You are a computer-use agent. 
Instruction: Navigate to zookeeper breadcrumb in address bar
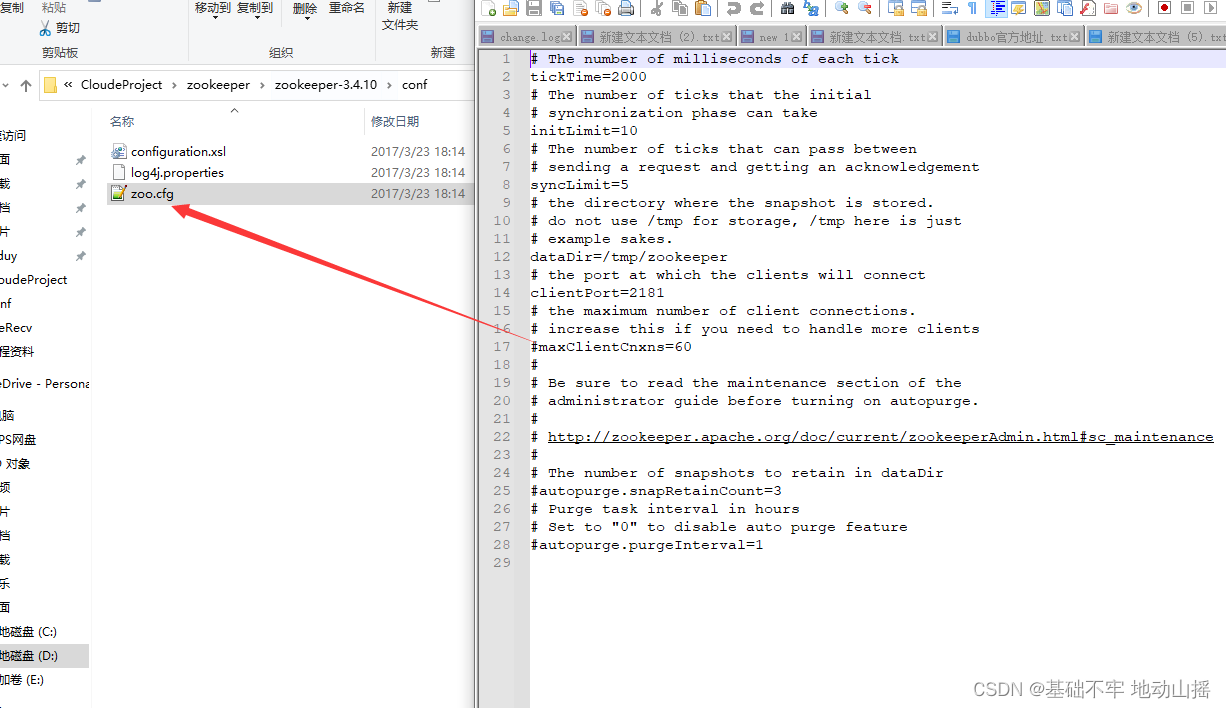coord(218,85)
